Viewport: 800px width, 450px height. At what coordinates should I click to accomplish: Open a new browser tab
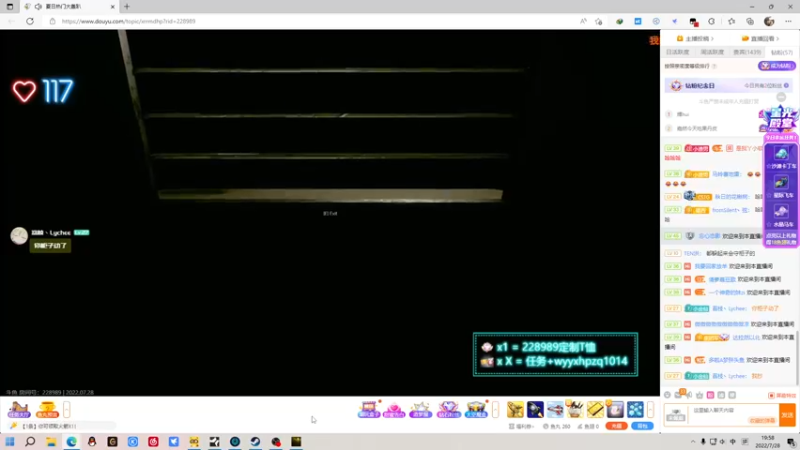pyautogui.click(x=127, y=7)
